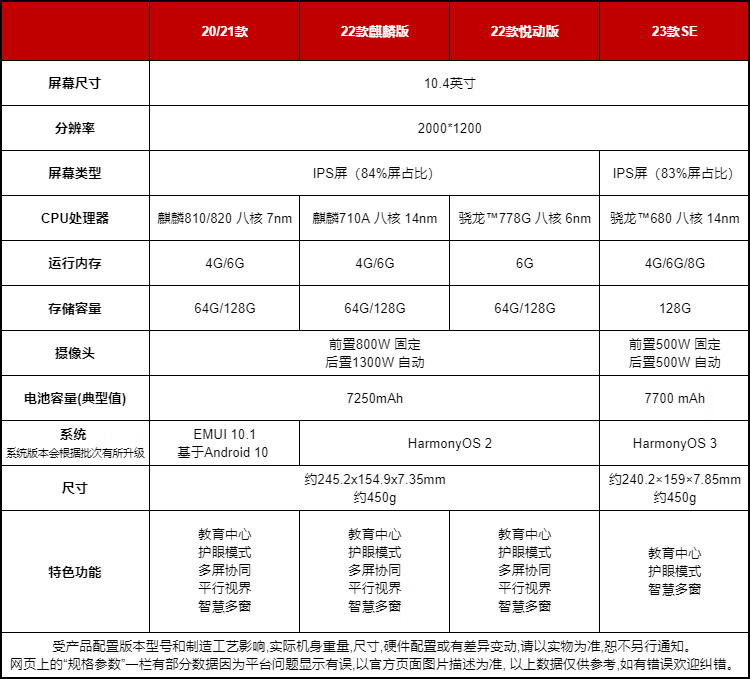
Task: Click 64G/128G storage cell under 22款悦动版
Action: point(524,308)
